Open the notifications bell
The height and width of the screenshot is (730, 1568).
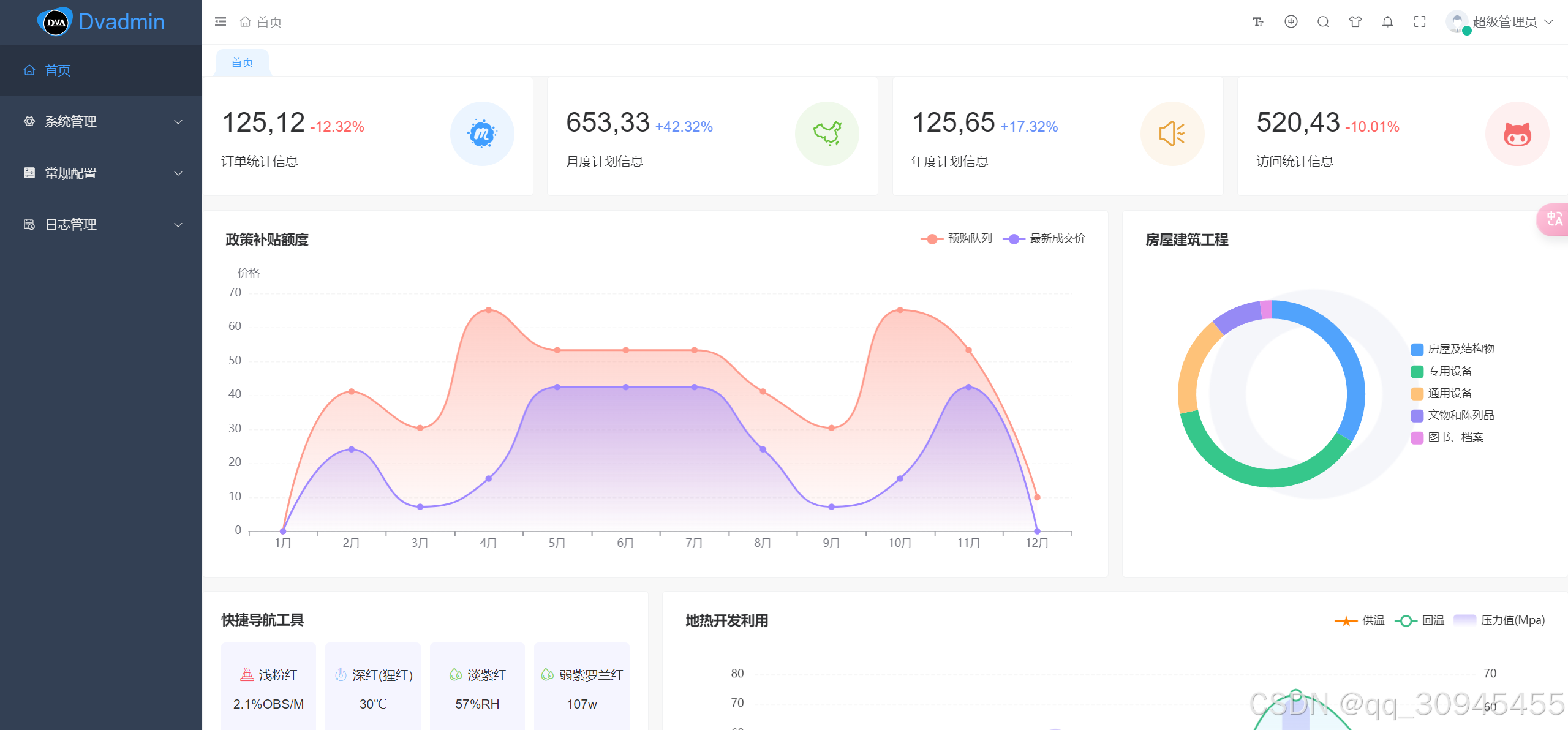1387,22
